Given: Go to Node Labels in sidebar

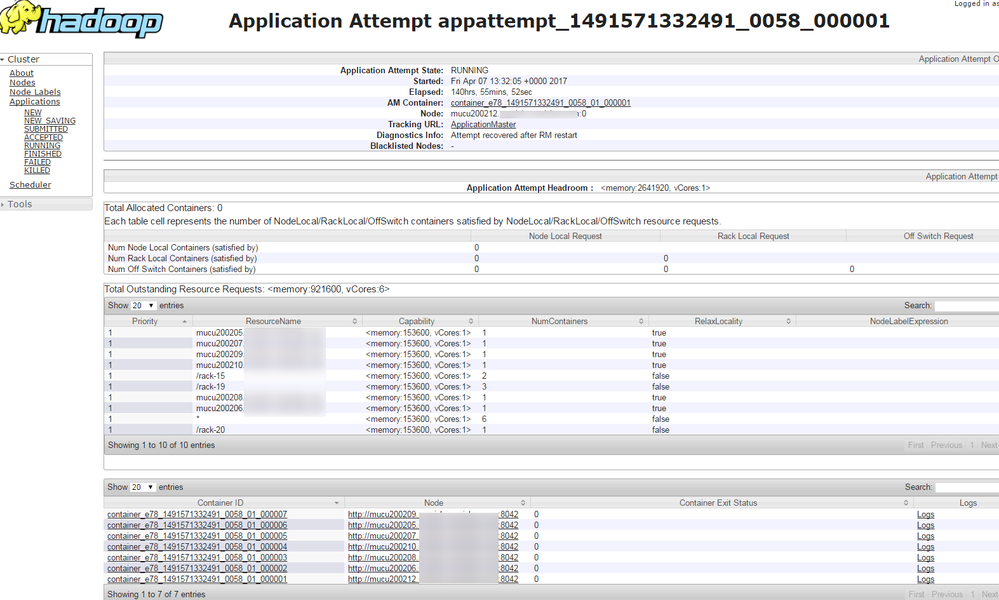Looking at the screenshot, I should [35, 92].
